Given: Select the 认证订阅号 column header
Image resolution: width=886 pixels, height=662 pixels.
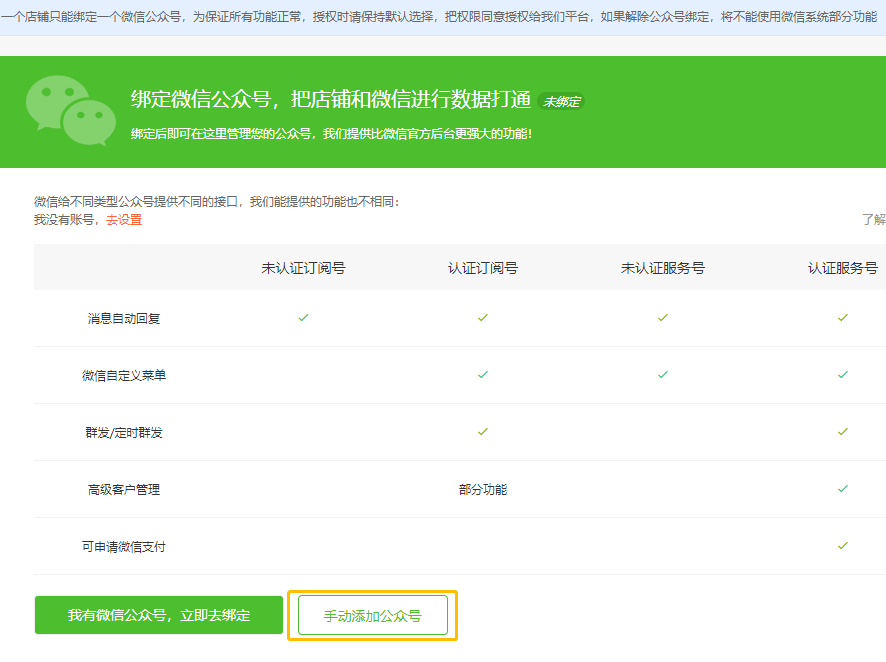Looking at the screenshot, I should click(483, 268).
